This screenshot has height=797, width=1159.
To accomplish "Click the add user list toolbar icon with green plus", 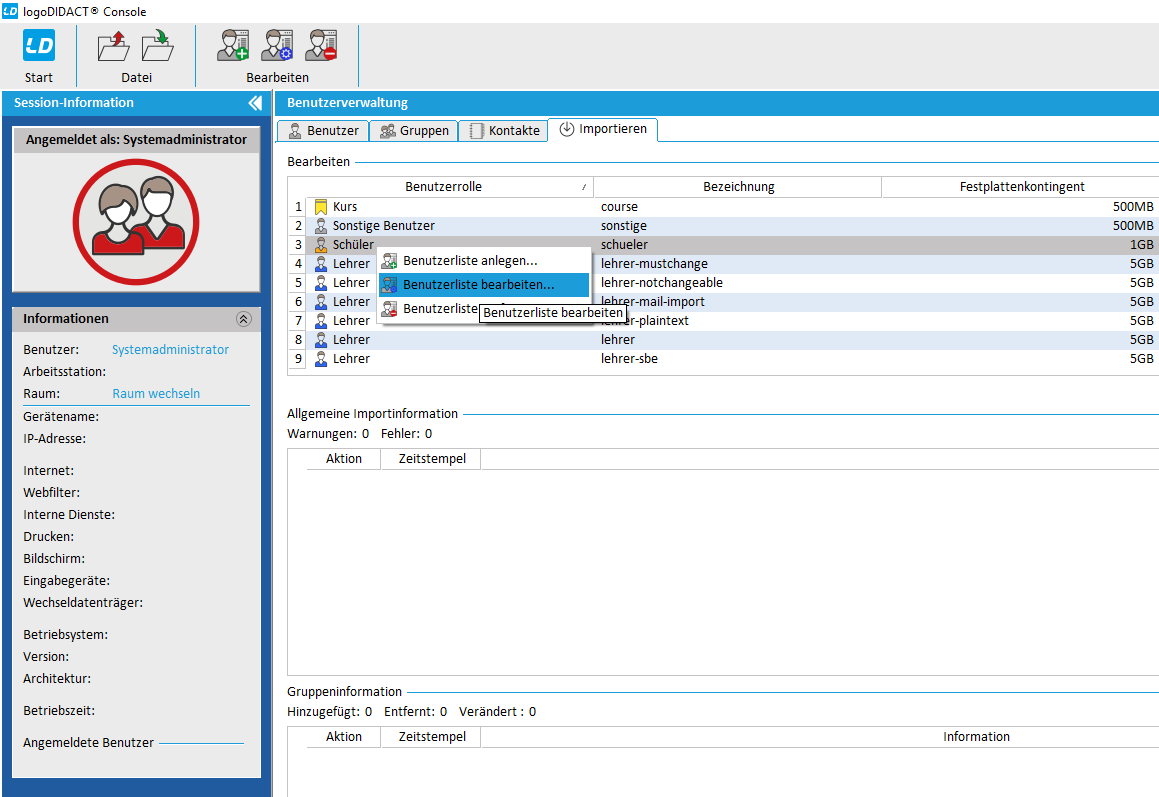I will coord(233,45).
